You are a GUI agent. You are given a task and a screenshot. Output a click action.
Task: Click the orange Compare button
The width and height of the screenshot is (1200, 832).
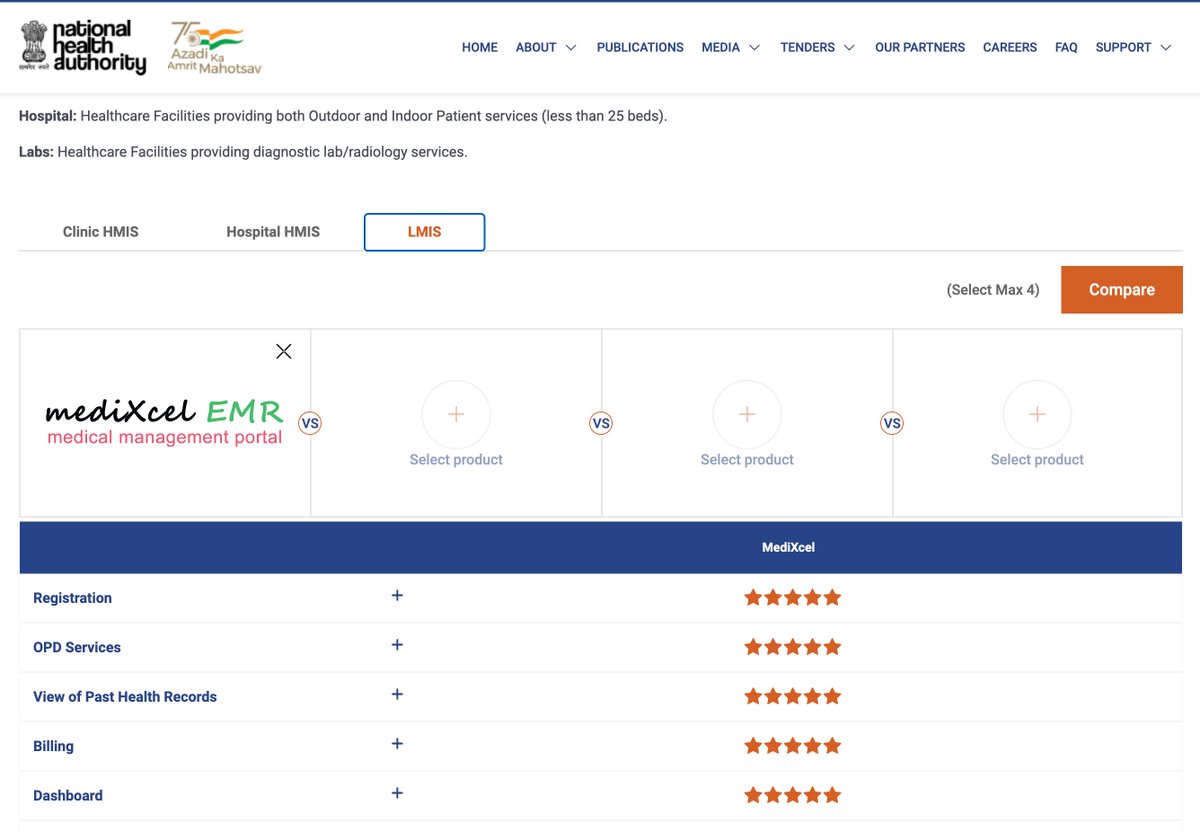pos(1121,289)
